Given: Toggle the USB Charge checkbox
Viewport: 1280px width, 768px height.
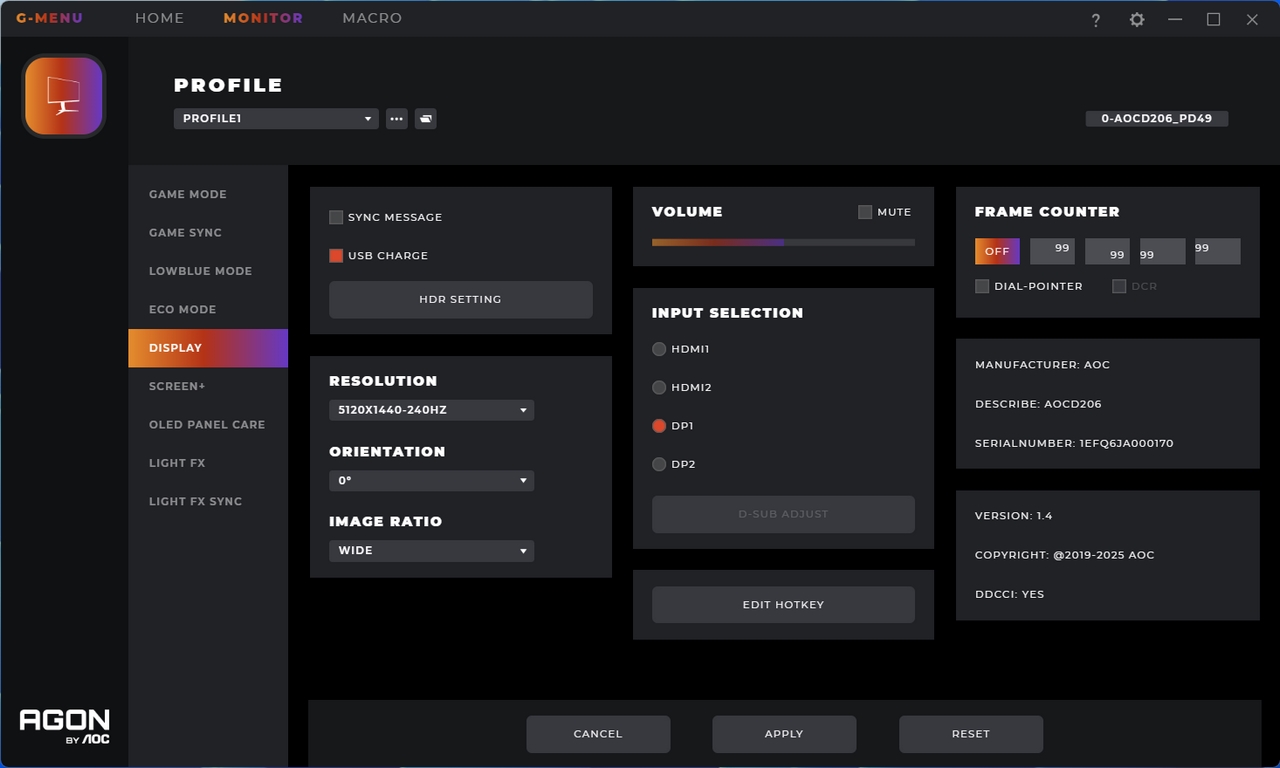Looking at the screenshot, I should 336,256.
